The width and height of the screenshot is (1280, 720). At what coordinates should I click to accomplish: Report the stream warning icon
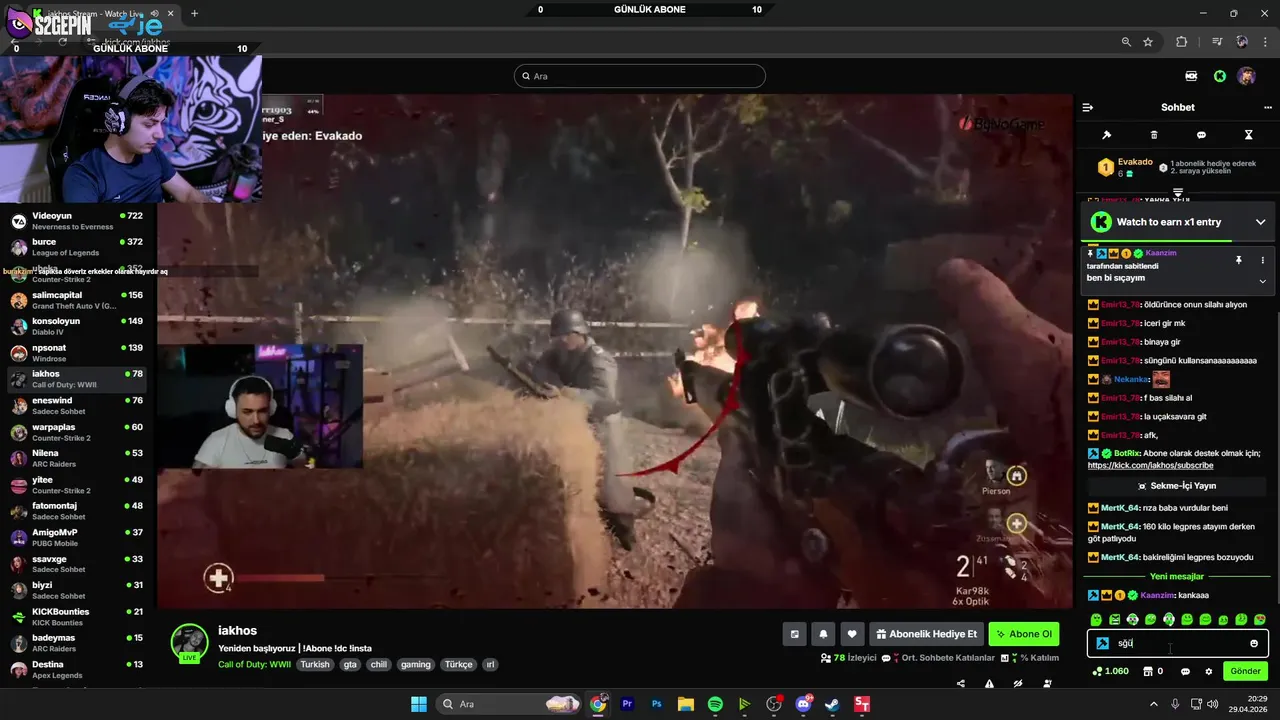click(x=989, y=684)
